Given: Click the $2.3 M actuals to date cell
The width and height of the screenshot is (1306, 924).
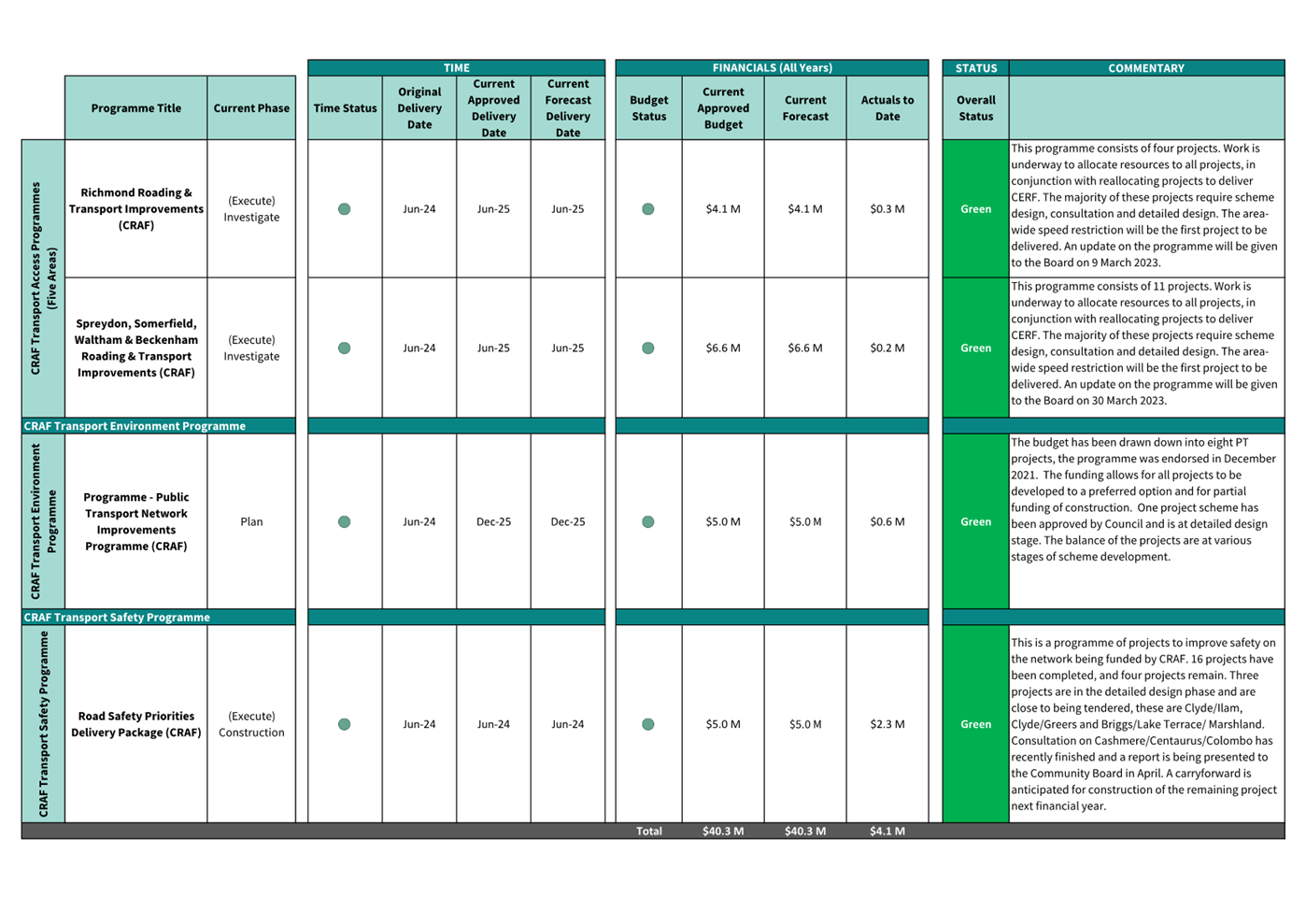Looking at the screenshot, I should 887,724.
